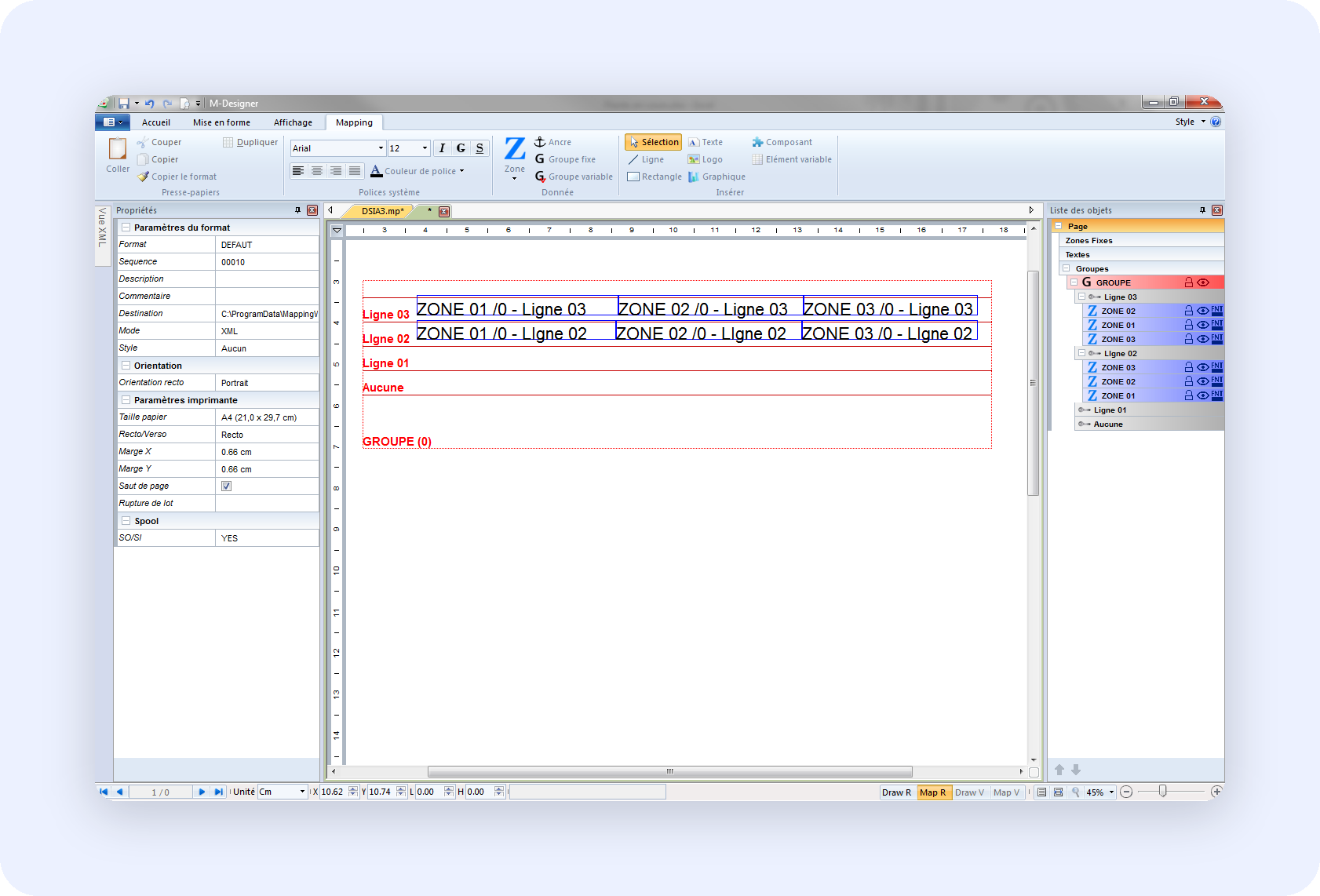Choose the Rectangle drawing tool
The height and width of the screenshot is (896, 1320).
tap(655, 177)
